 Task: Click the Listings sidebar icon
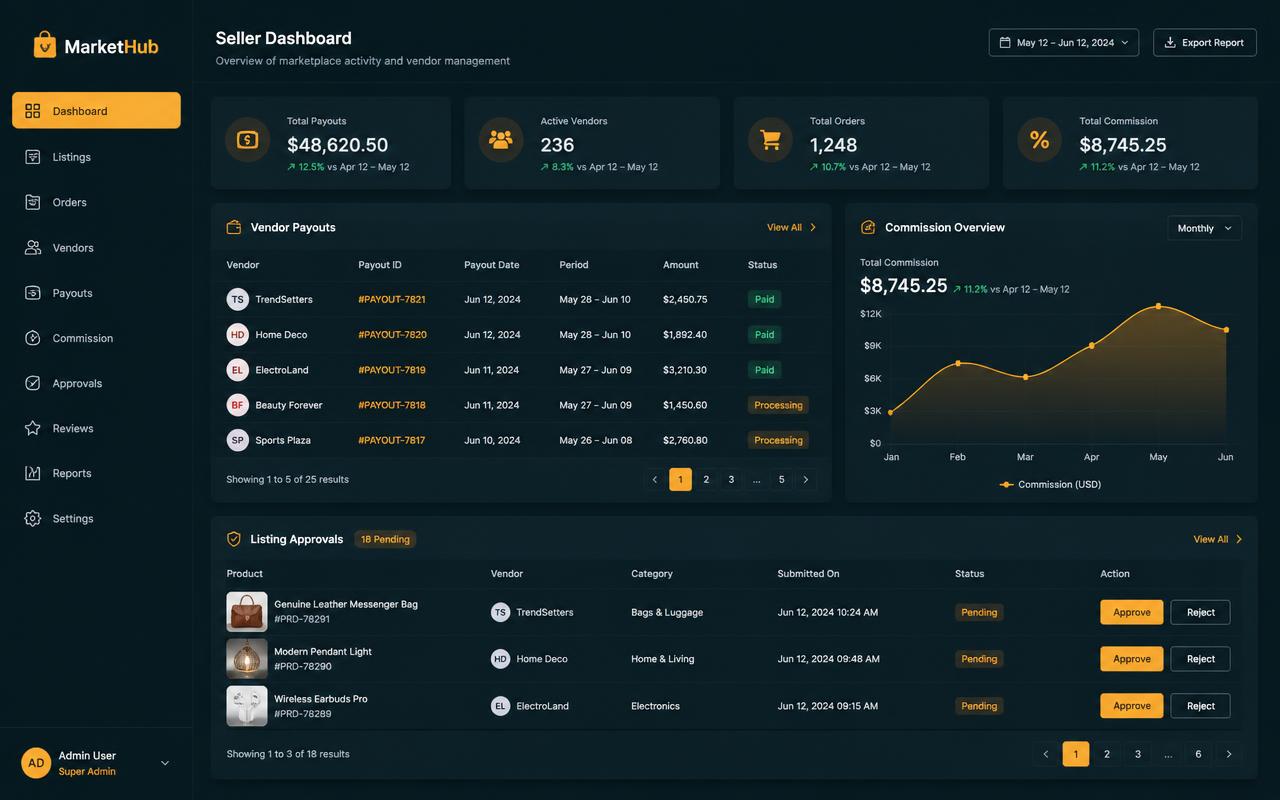pyautogui.click(x=33, y=157)
